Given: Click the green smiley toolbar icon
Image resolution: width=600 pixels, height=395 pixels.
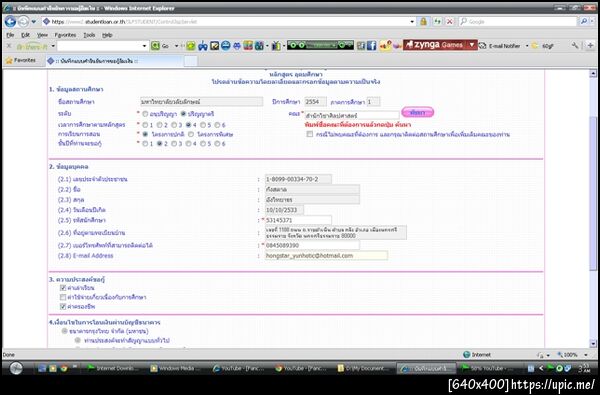Looking at the screenshot, I should [191, 46].
